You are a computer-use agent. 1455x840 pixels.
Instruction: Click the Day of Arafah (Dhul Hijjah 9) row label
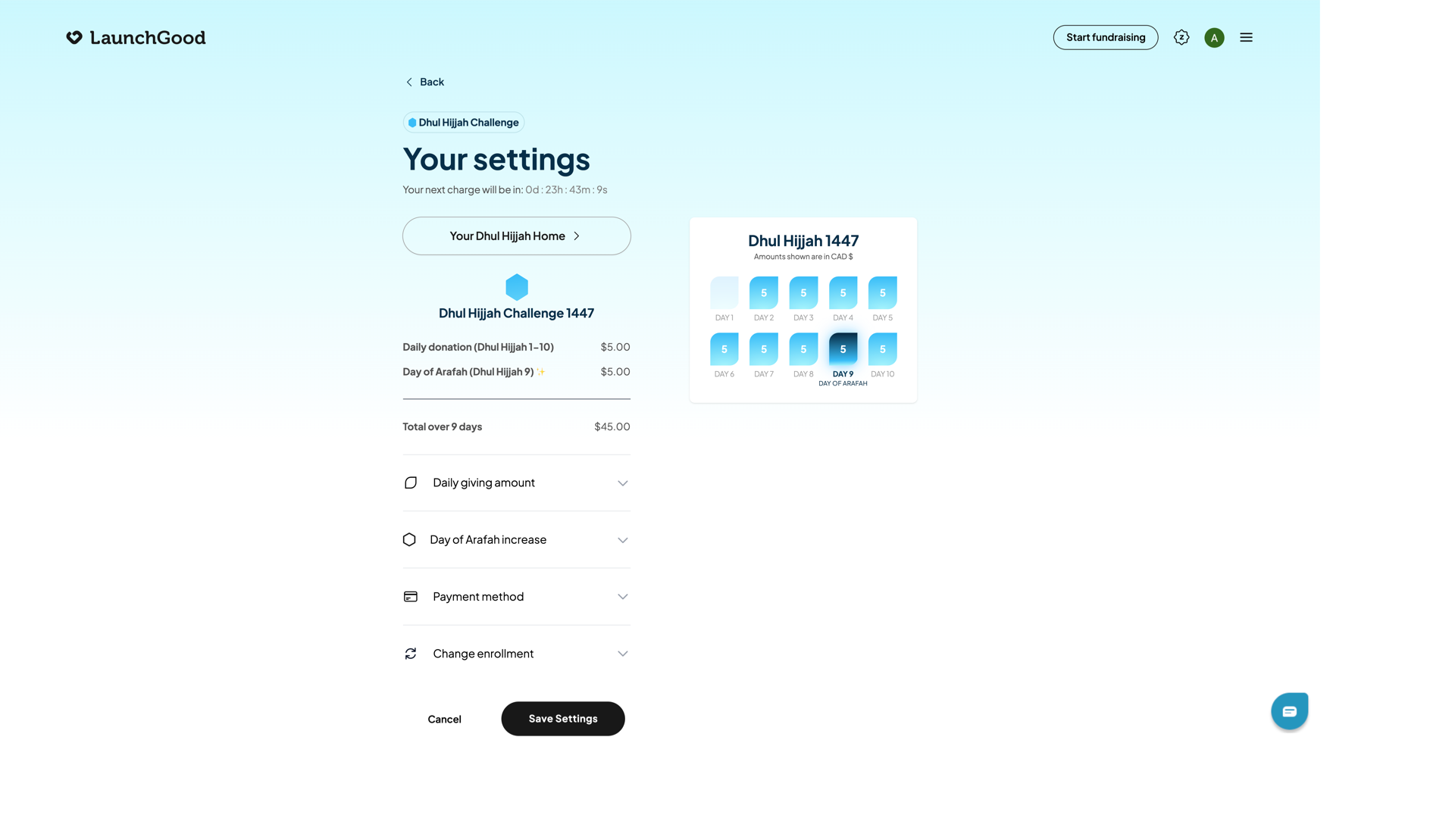tap(468, 371)
